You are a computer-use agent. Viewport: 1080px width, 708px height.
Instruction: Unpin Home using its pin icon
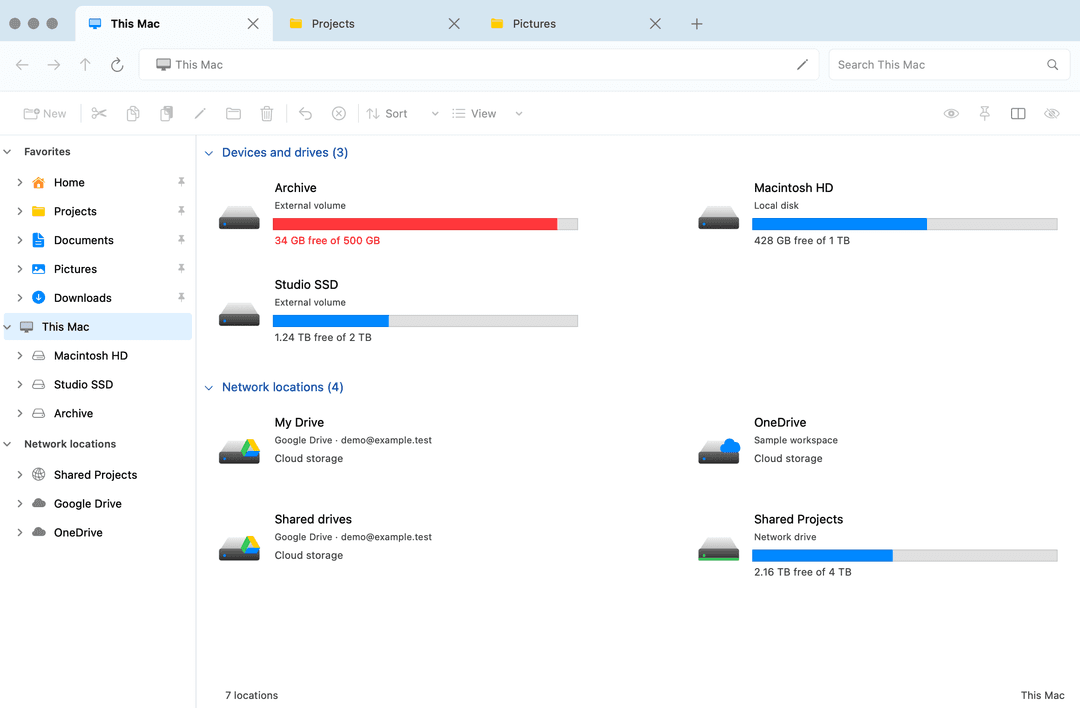coord(181,182)
